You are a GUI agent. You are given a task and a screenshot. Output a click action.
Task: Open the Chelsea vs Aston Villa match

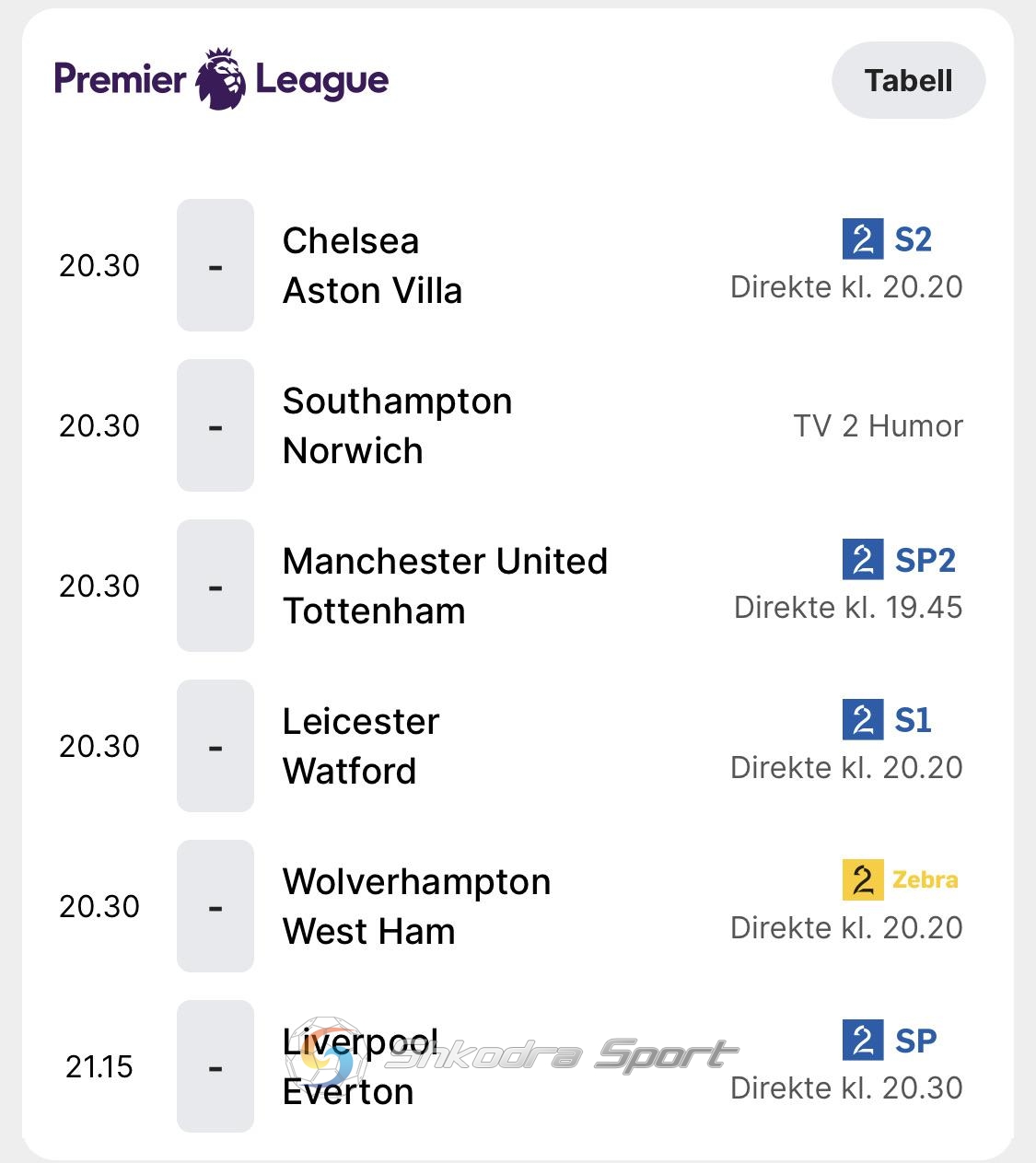click(372, 265)
